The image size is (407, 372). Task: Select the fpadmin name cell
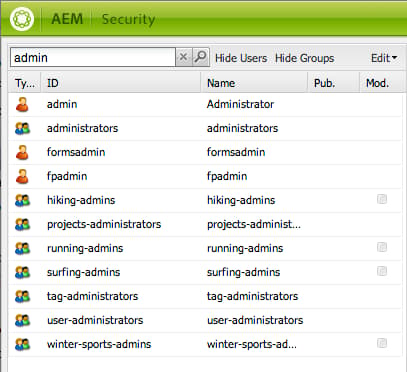coord(227,176)
